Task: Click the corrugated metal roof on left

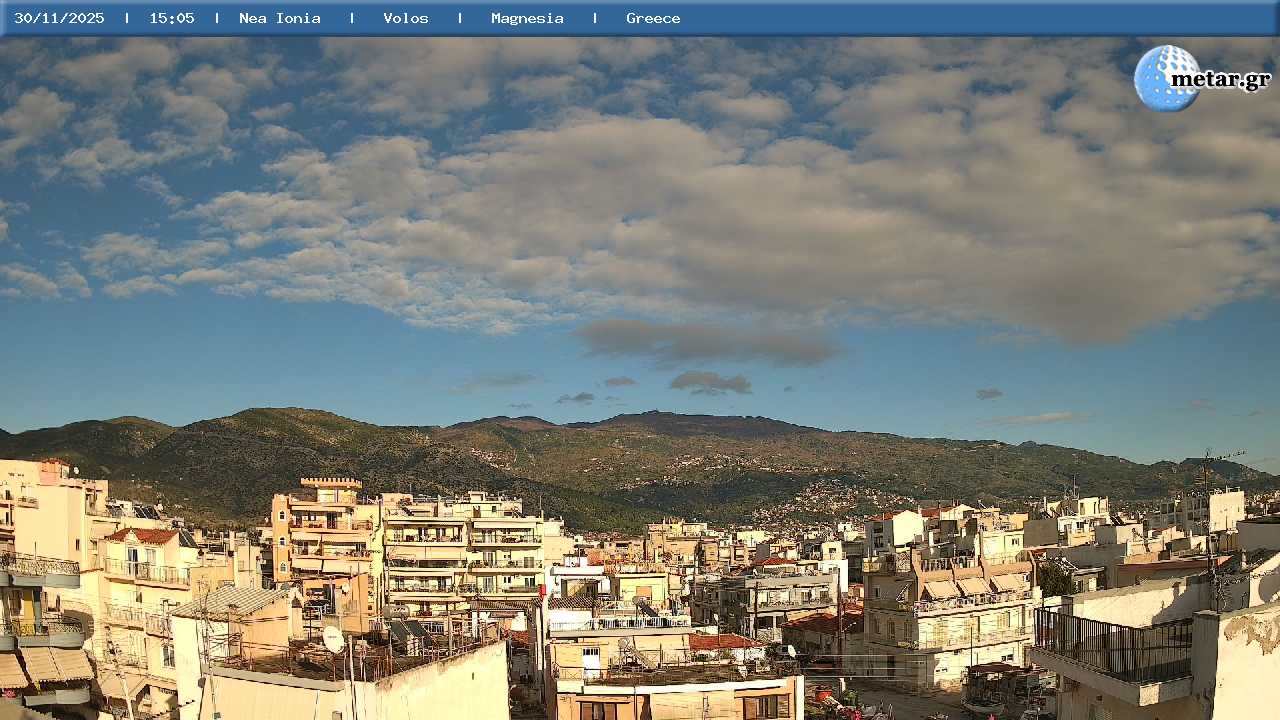Action: (x=228, y=600)
